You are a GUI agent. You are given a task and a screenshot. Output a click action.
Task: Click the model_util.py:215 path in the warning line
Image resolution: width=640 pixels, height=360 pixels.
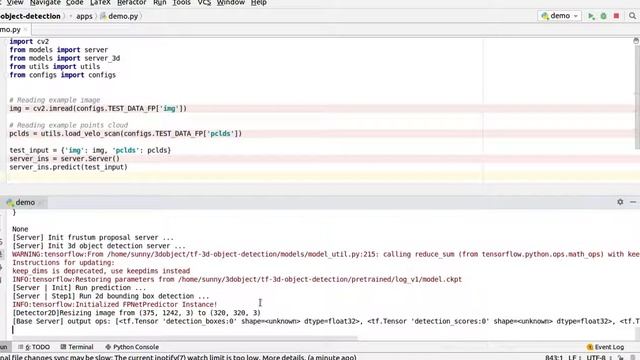tap(243, 254)
